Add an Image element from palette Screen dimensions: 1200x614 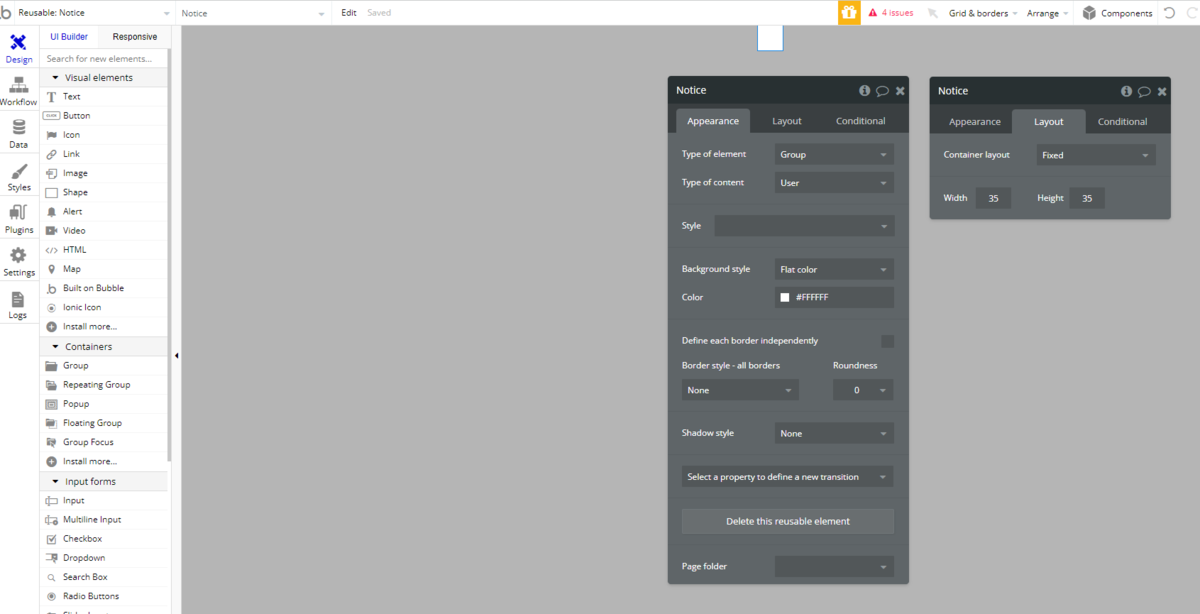(x=105, y=173)
